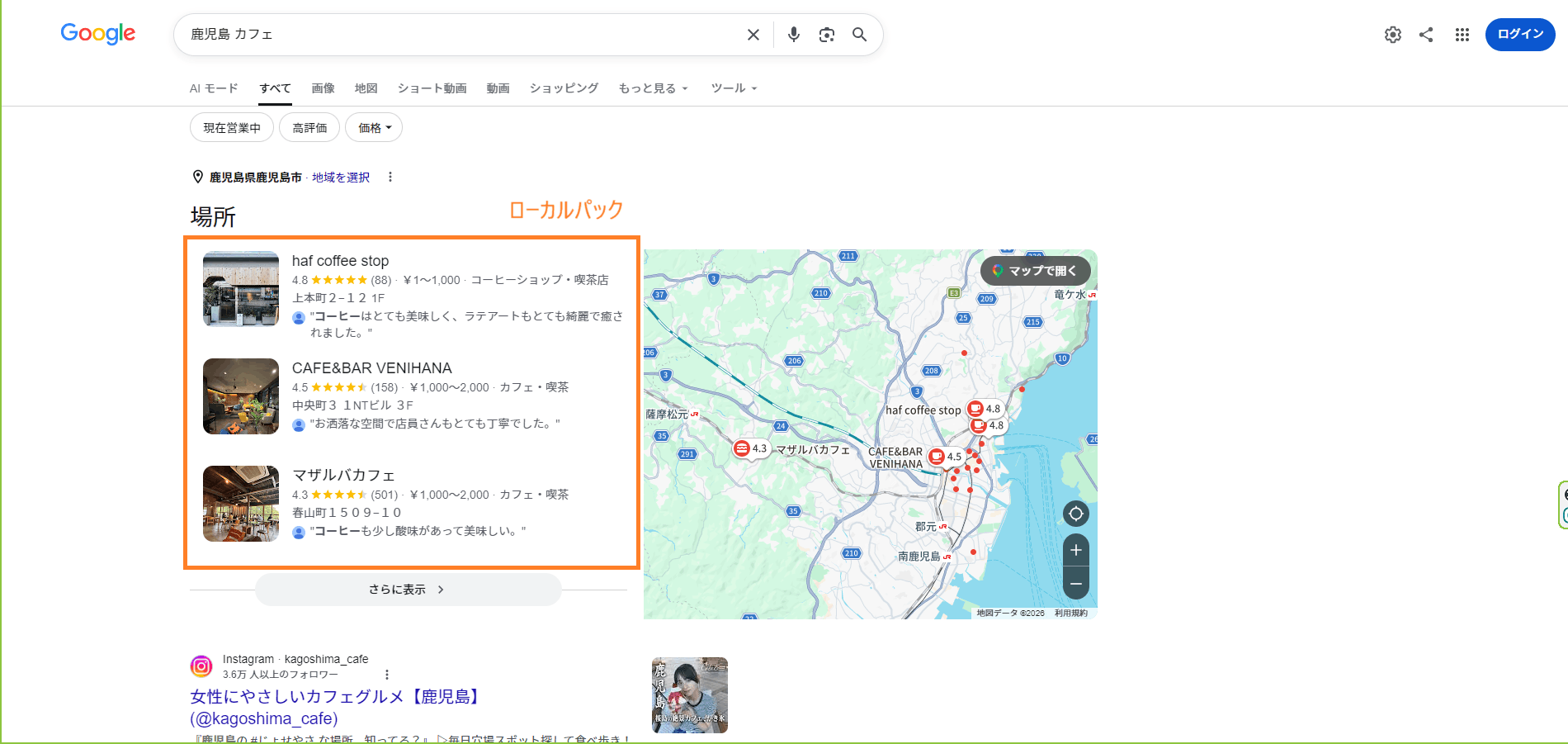Click the 春山町１５０９−１０ address text

347,513
